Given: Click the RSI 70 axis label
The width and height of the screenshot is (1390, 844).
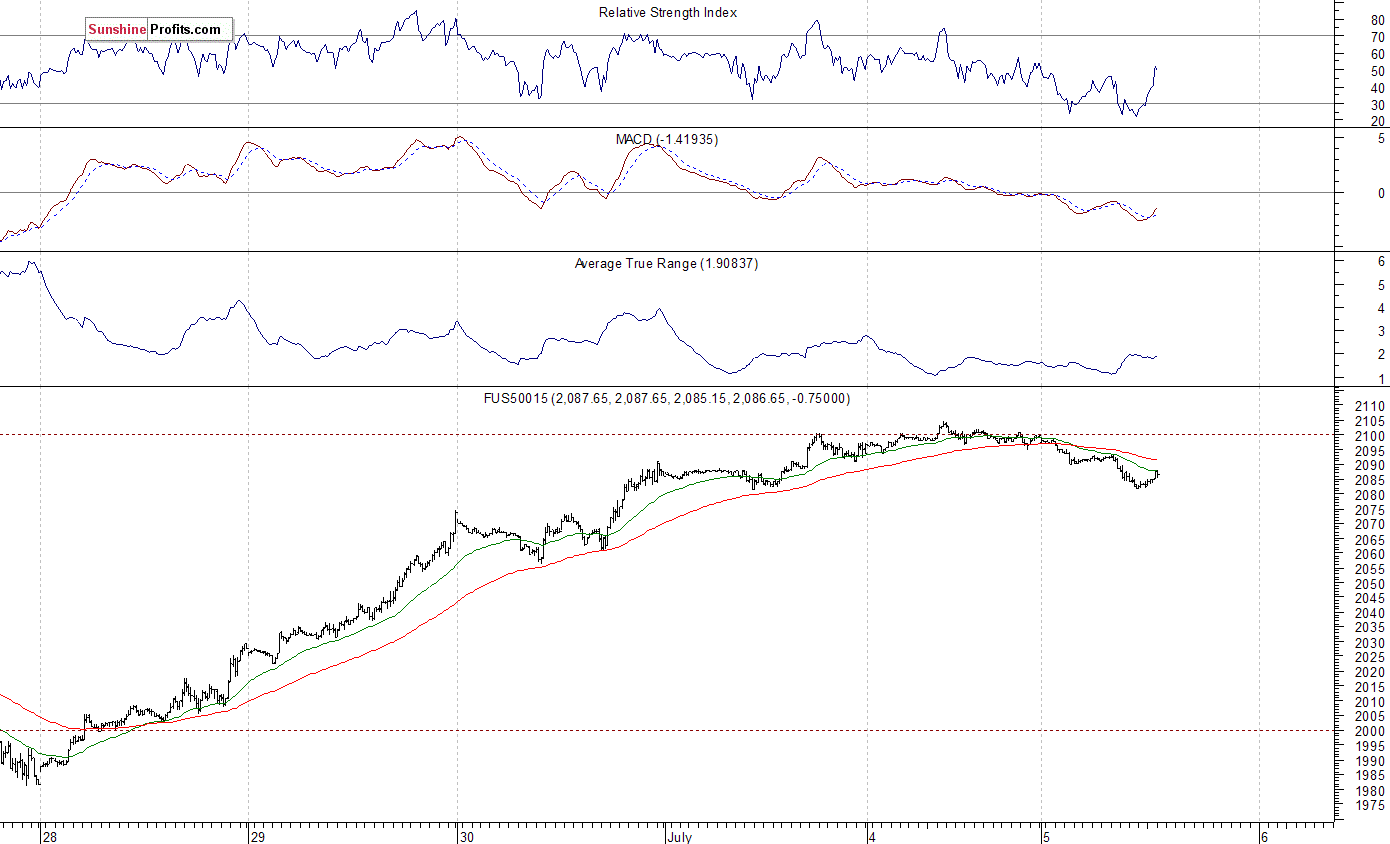Looking at the screenshot, I should (x=1377, y=37).
